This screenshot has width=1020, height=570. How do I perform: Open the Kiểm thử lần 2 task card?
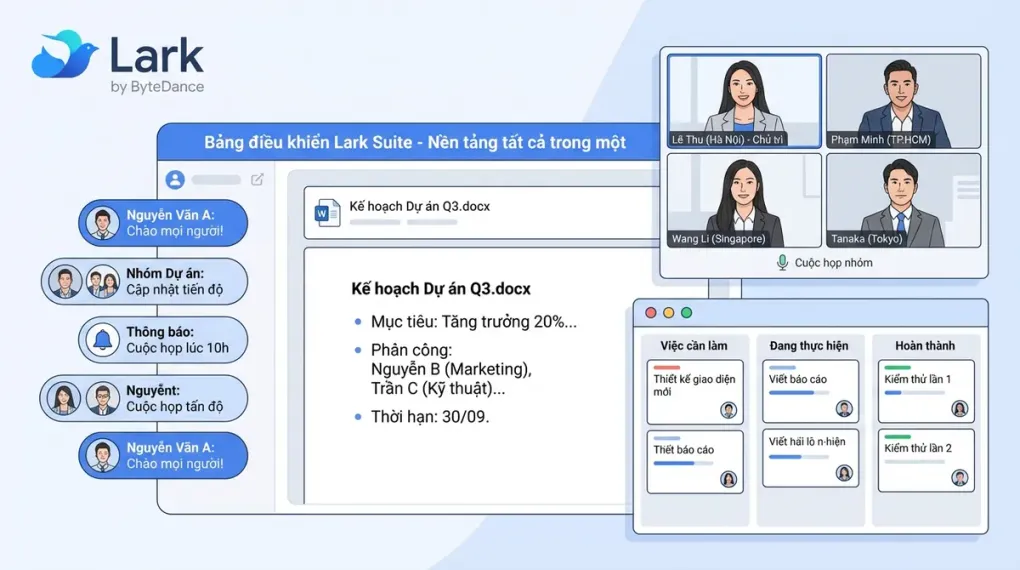926,460
